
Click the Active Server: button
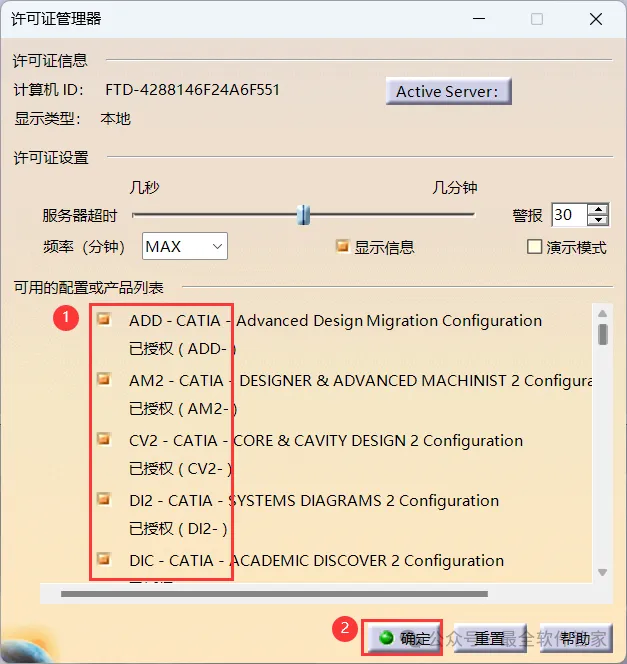pyautogui.click(x=448, y=91)
